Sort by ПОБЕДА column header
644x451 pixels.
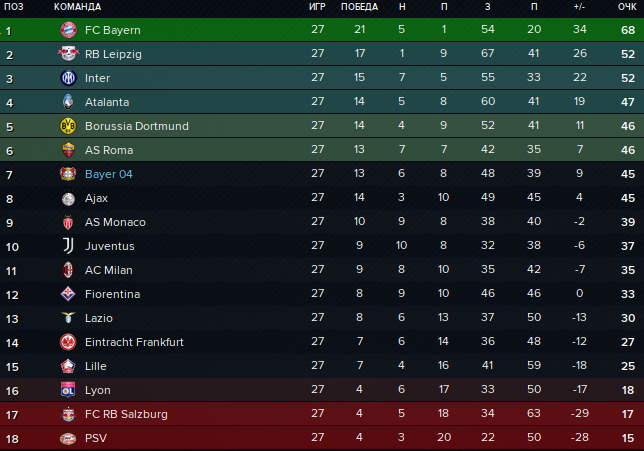click(359, 7)
